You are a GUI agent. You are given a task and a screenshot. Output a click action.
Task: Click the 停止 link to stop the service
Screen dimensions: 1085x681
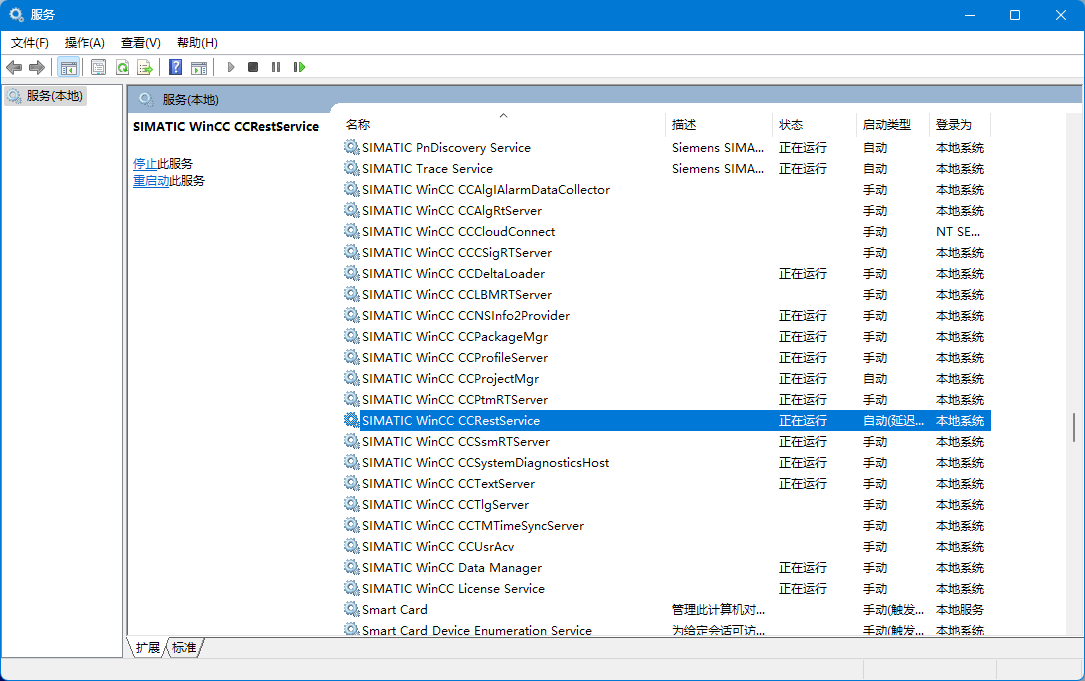pyautogui.click(x=145, y=164)
